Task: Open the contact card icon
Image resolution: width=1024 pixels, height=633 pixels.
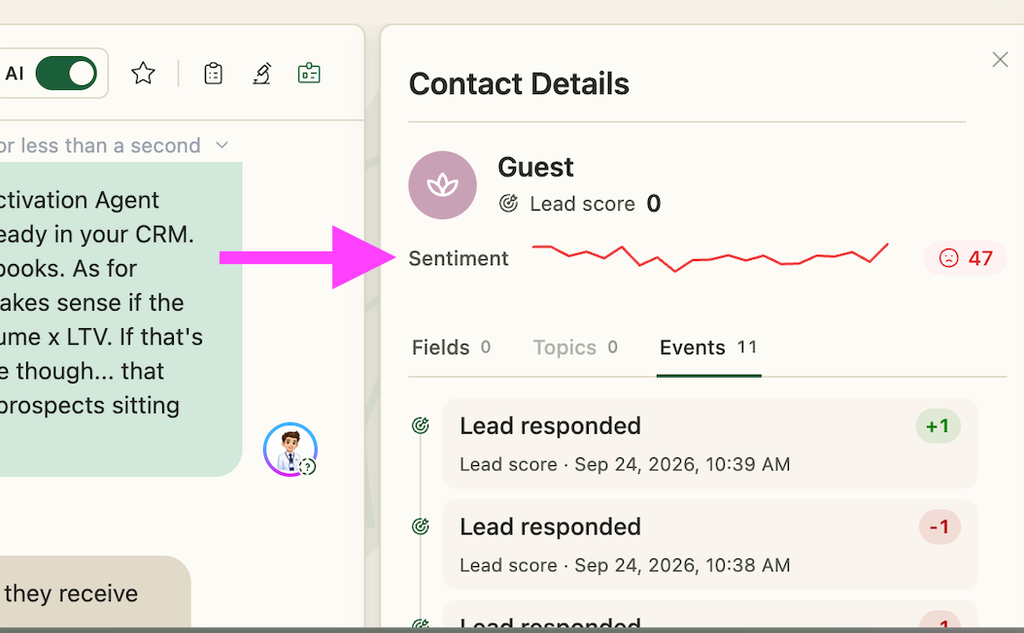Action: (x=309, y=73)
